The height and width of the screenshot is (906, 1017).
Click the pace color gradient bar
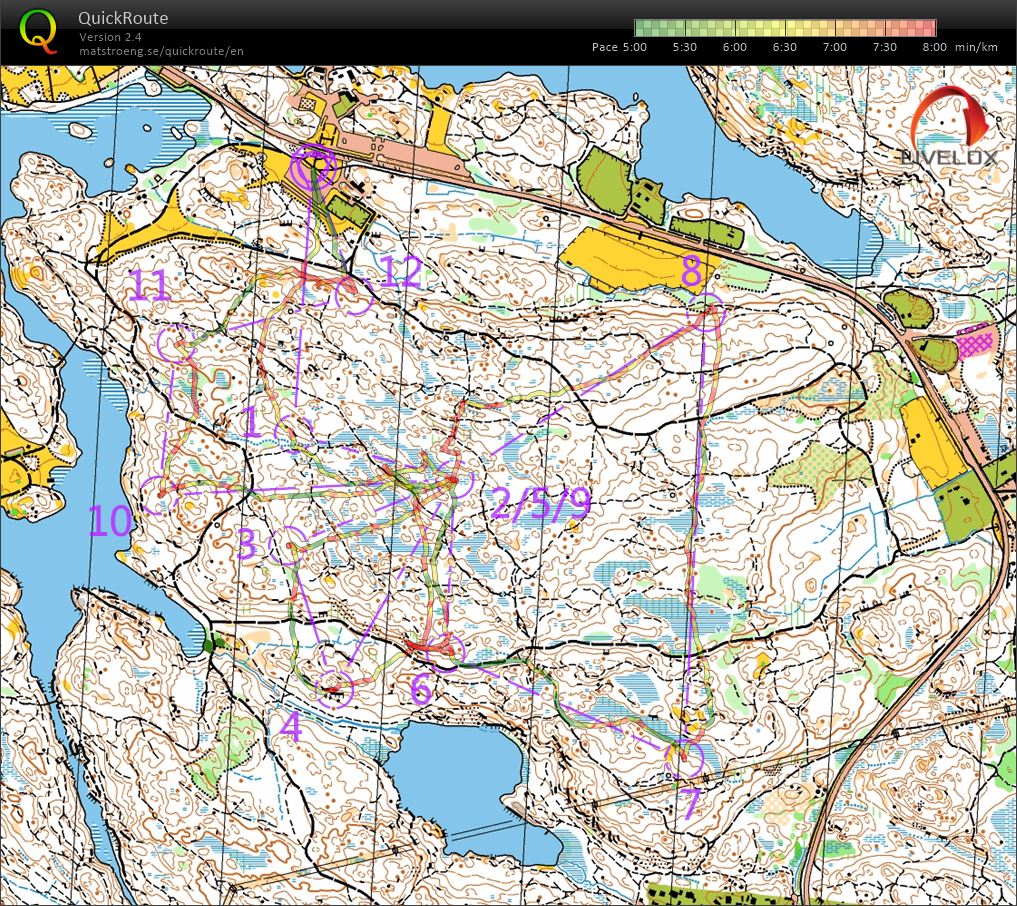[x=785, y=28]
